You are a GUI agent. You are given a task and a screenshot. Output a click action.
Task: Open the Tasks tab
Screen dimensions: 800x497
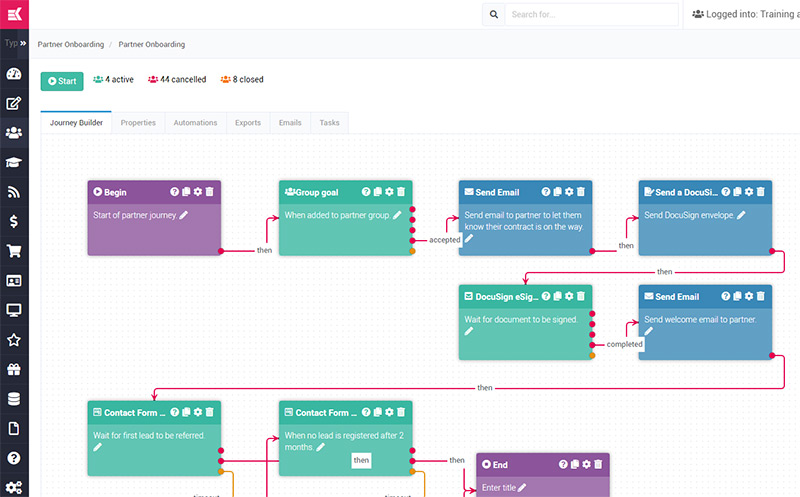[329, 123]
